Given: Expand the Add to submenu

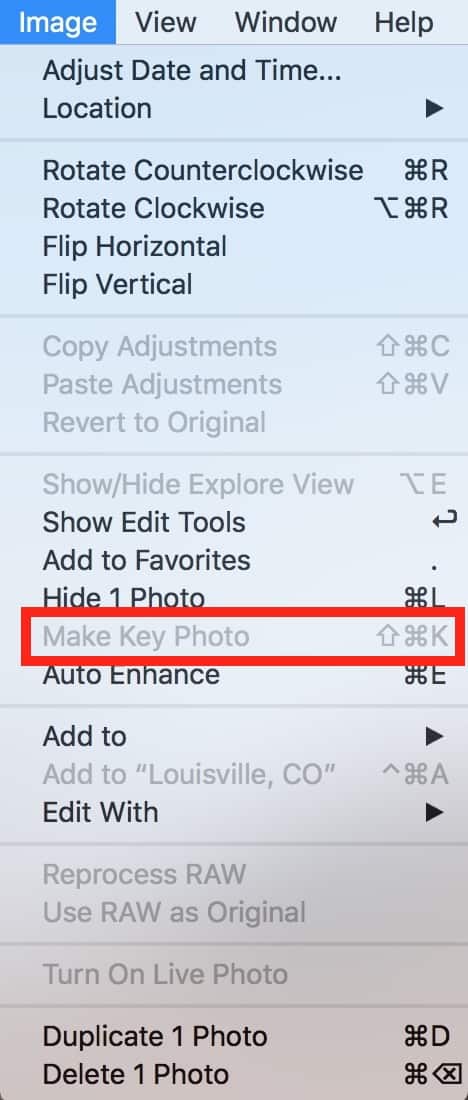Looking at the screenshot, I should 234,736.
